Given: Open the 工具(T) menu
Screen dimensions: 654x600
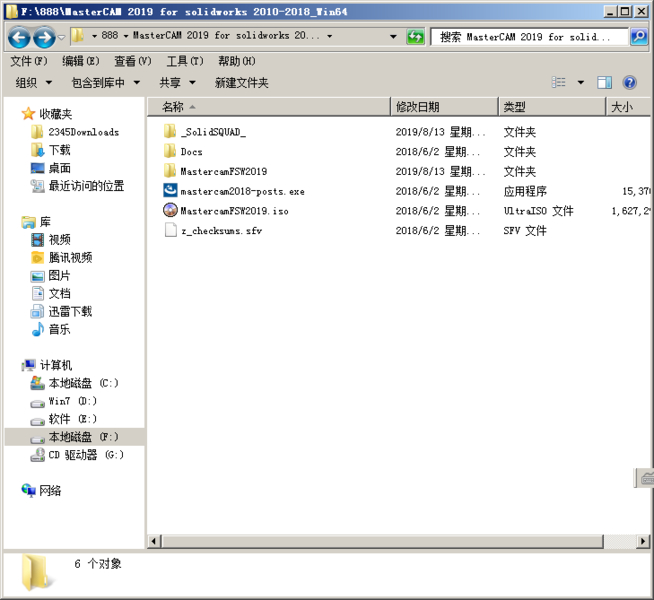Looking at the screenshot, I should pyautogui.click(x=185, y=61).
